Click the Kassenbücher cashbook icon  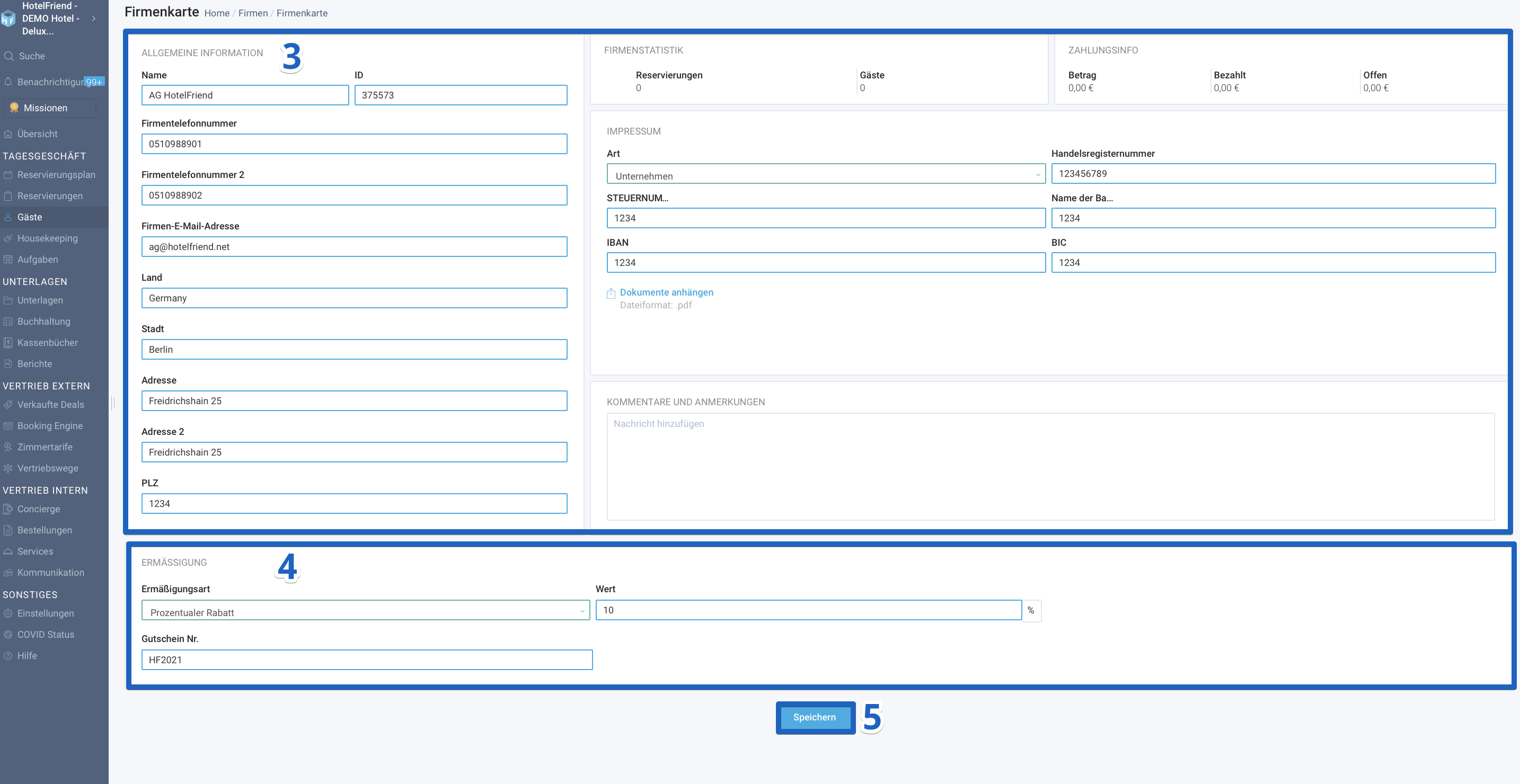pyautogui.click(x=8, y=343)
